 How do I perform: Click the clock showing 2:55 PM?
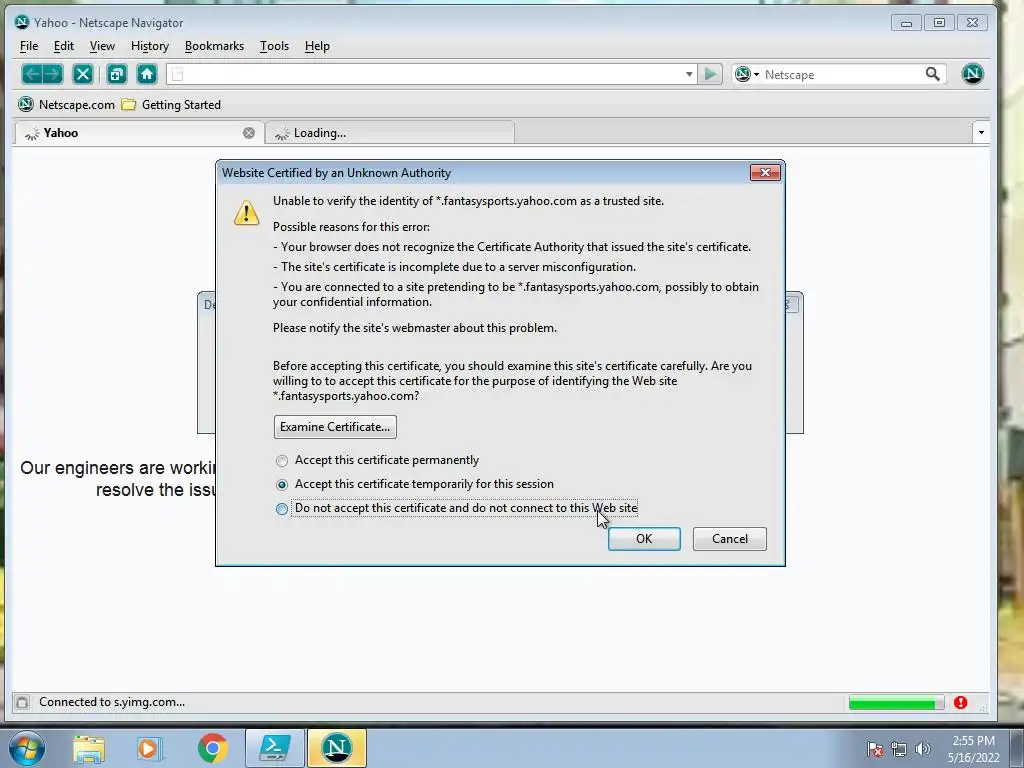(973, 741)
